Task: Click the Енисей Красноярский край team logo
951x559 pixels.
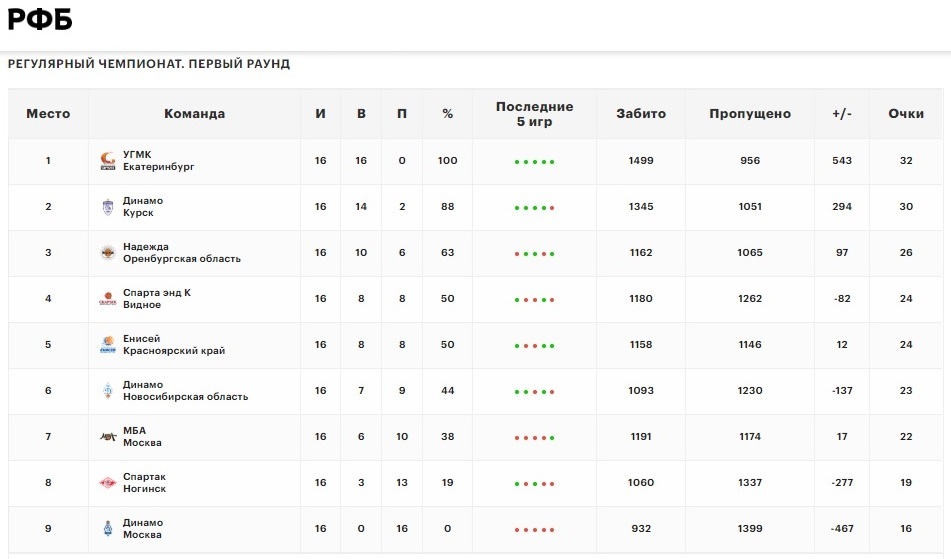Action: click(108, 345)
